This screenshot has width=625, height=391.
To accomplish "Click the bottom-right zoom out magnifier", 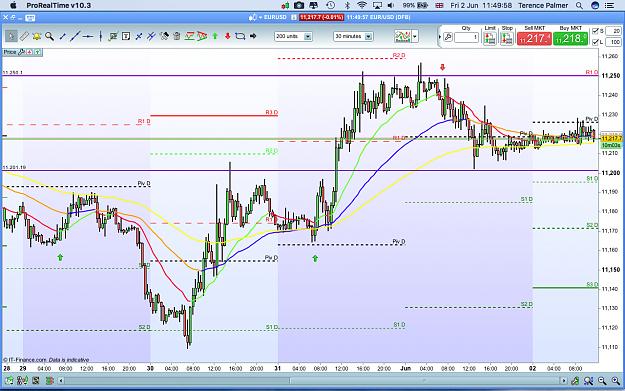I will coord(602,381).
